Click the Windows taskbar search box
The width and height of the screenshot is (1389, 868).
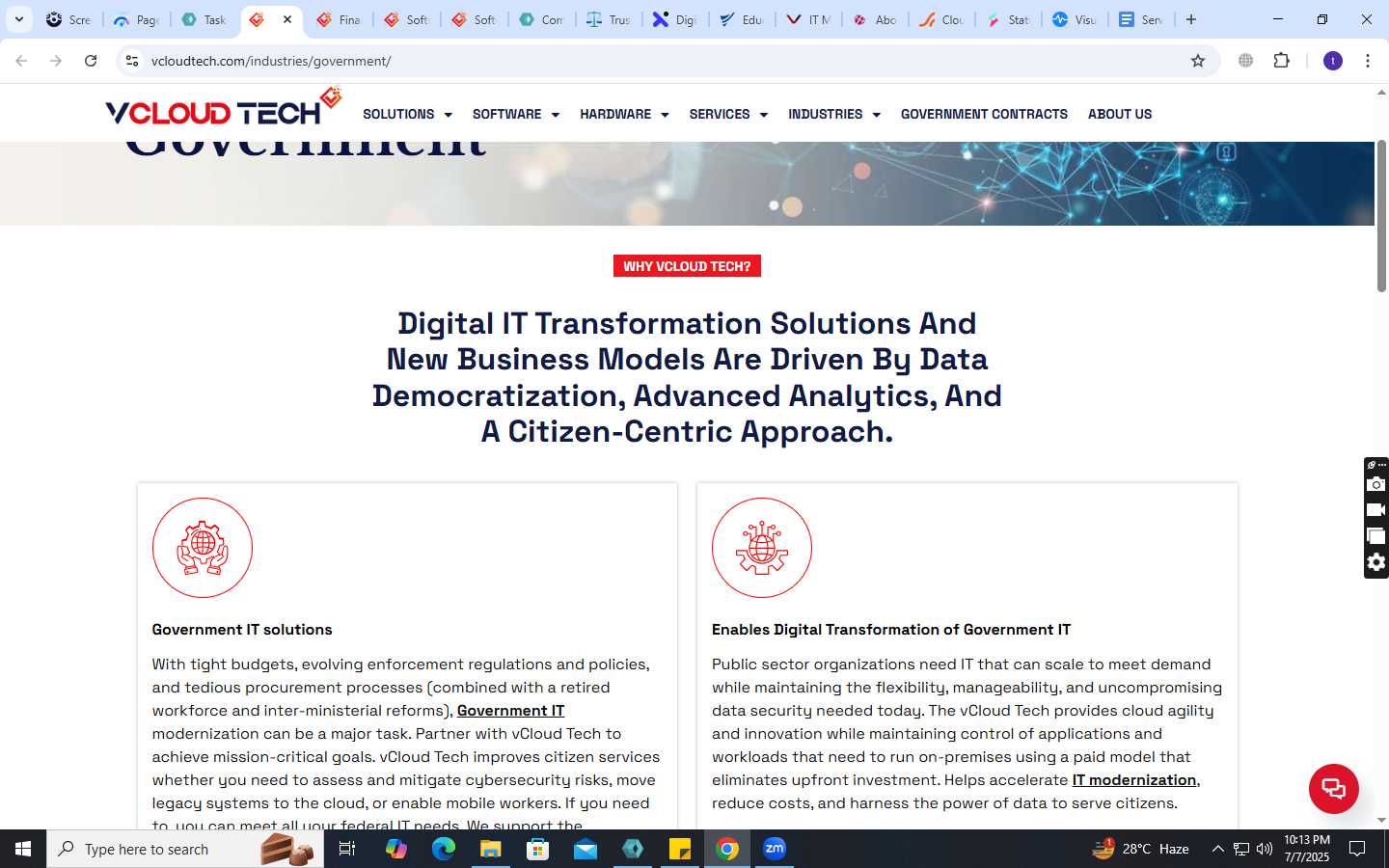click(185, 849)
